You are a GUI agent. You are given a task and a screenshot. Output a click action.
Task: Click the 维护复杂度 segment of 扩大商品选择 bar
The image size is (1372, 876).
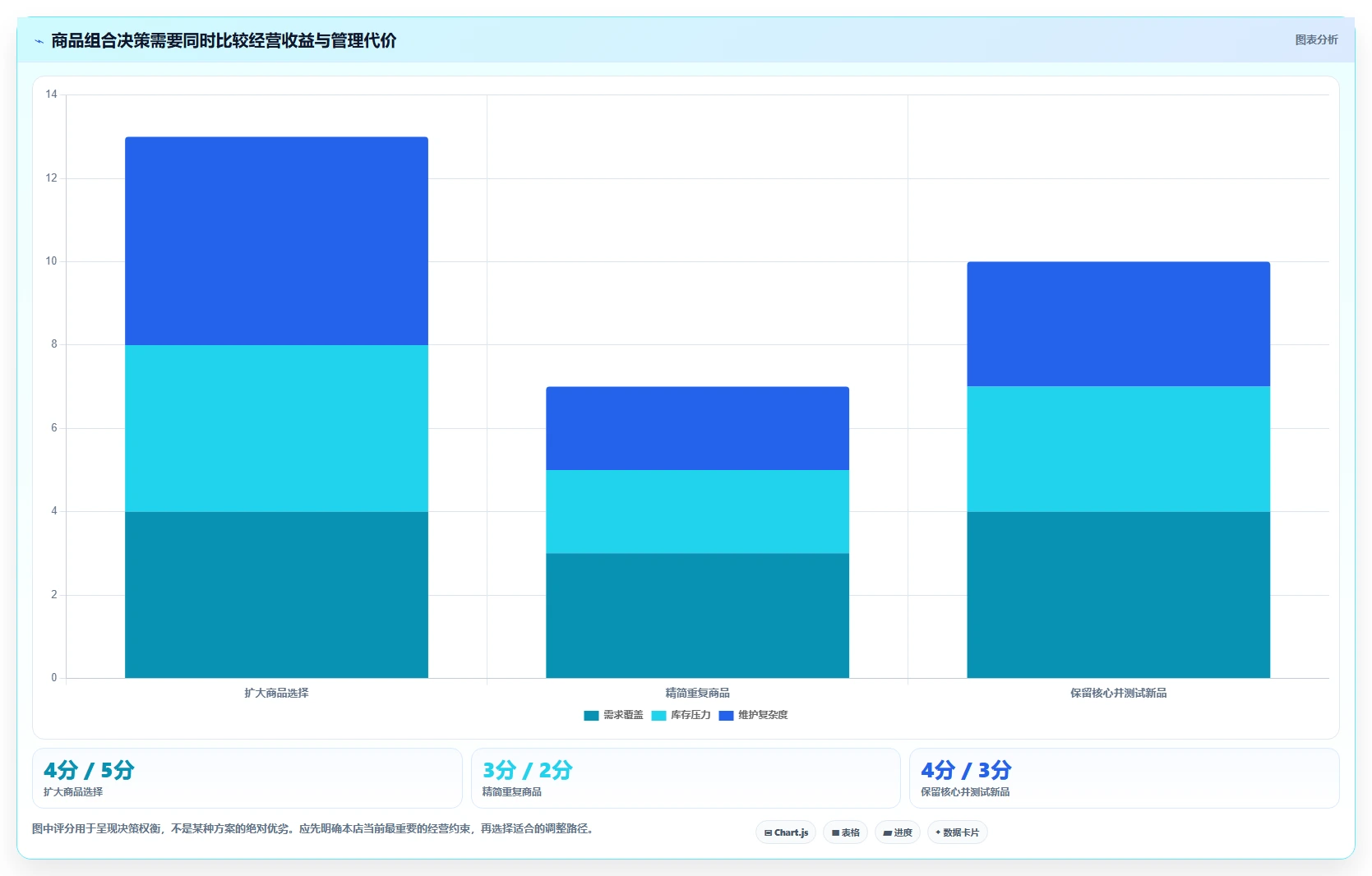pyautogui.click(x=276, y=241)
